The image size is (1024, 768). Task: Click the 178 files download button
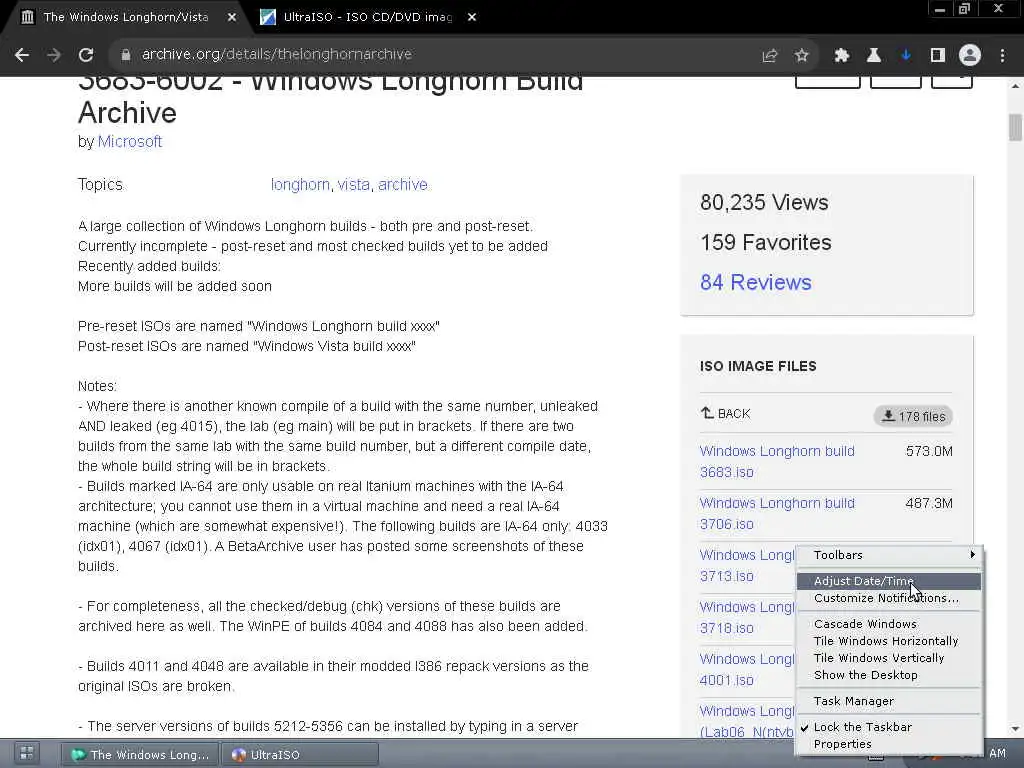tap(913, 416)
